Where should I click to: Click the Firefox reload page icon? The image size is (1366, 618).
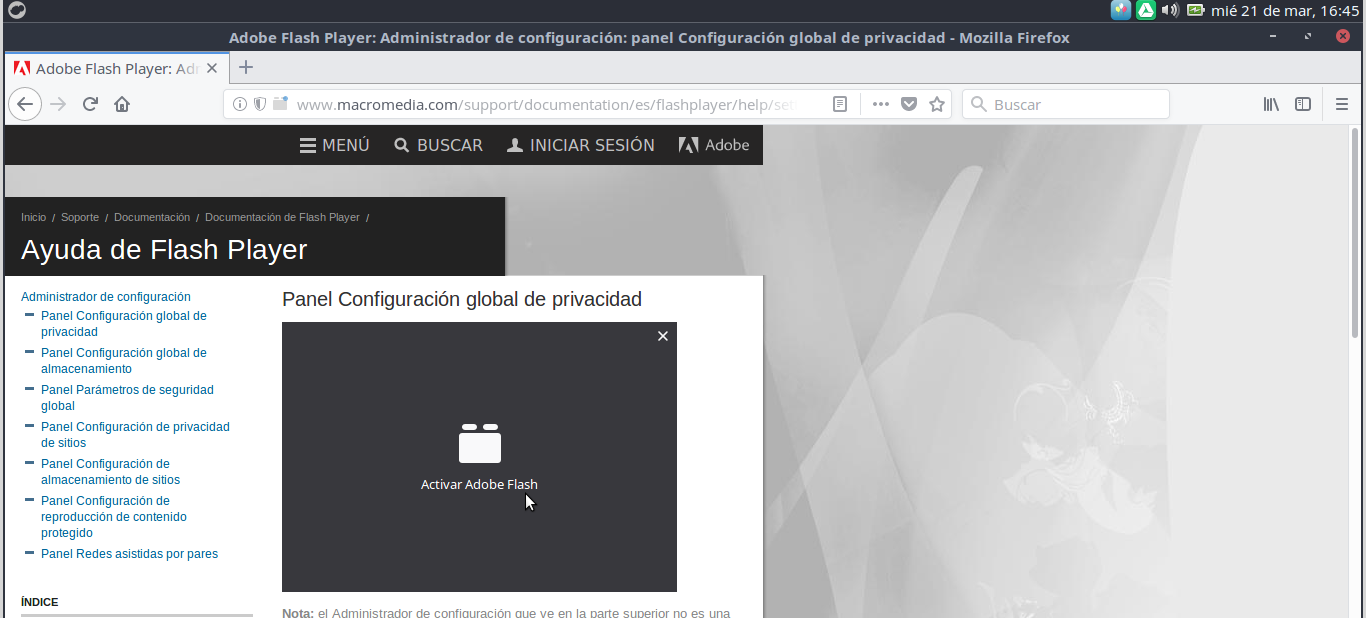coord(90,104)
